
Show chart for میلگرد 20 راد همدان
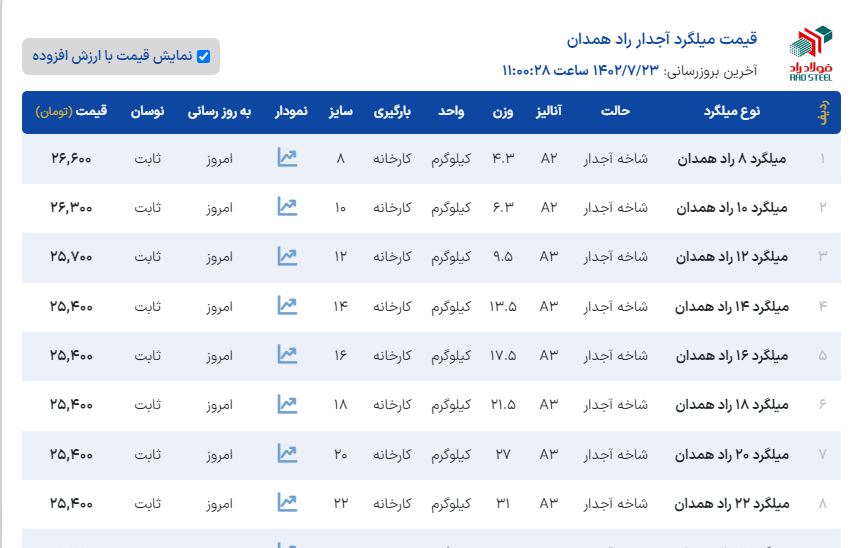[287, 454]
